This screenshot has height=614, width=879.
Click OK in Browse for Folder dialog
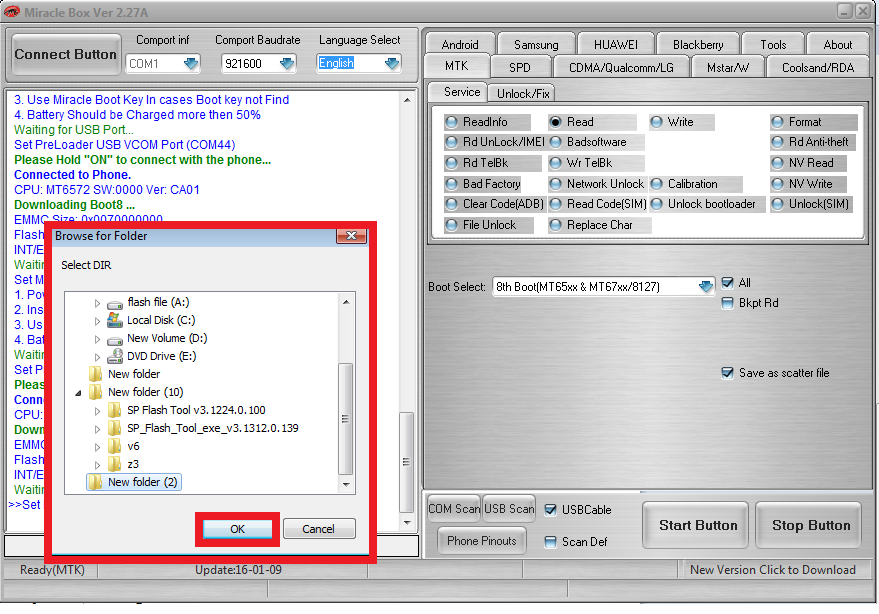(237, 529)
